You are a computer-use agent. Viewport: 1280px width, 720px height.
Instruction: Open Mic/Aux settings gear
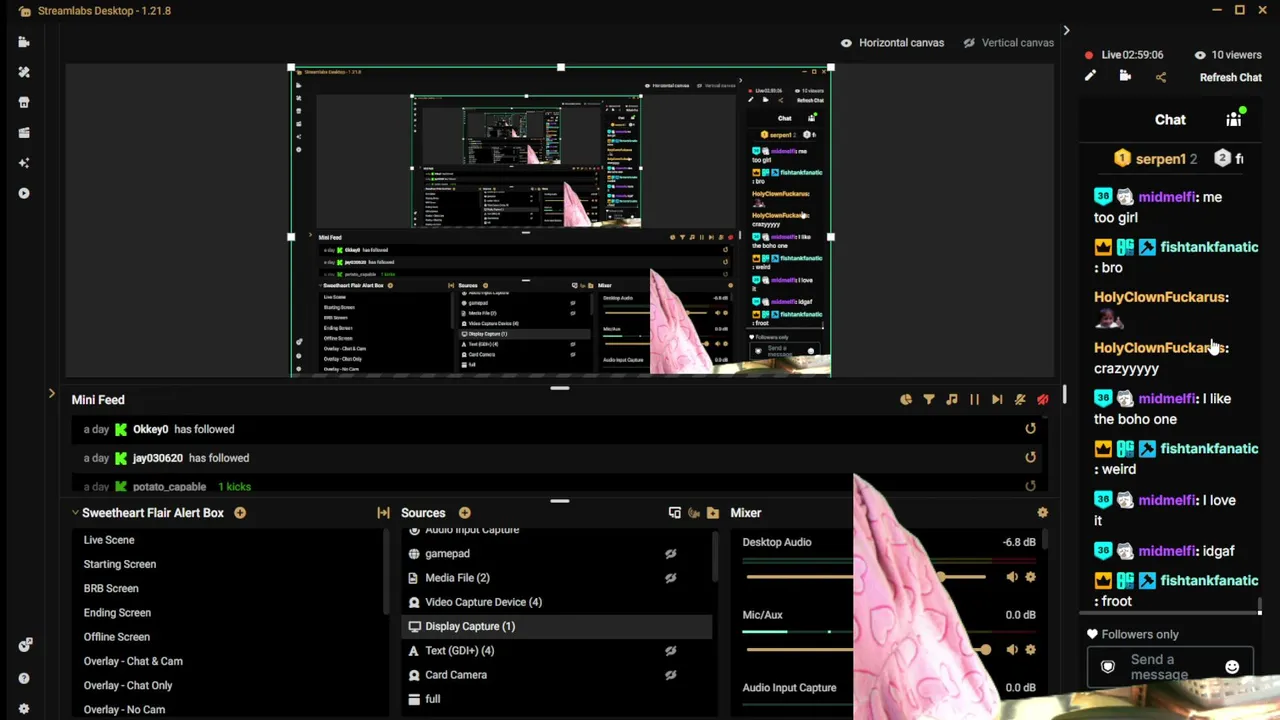(x=1031, y=650)
